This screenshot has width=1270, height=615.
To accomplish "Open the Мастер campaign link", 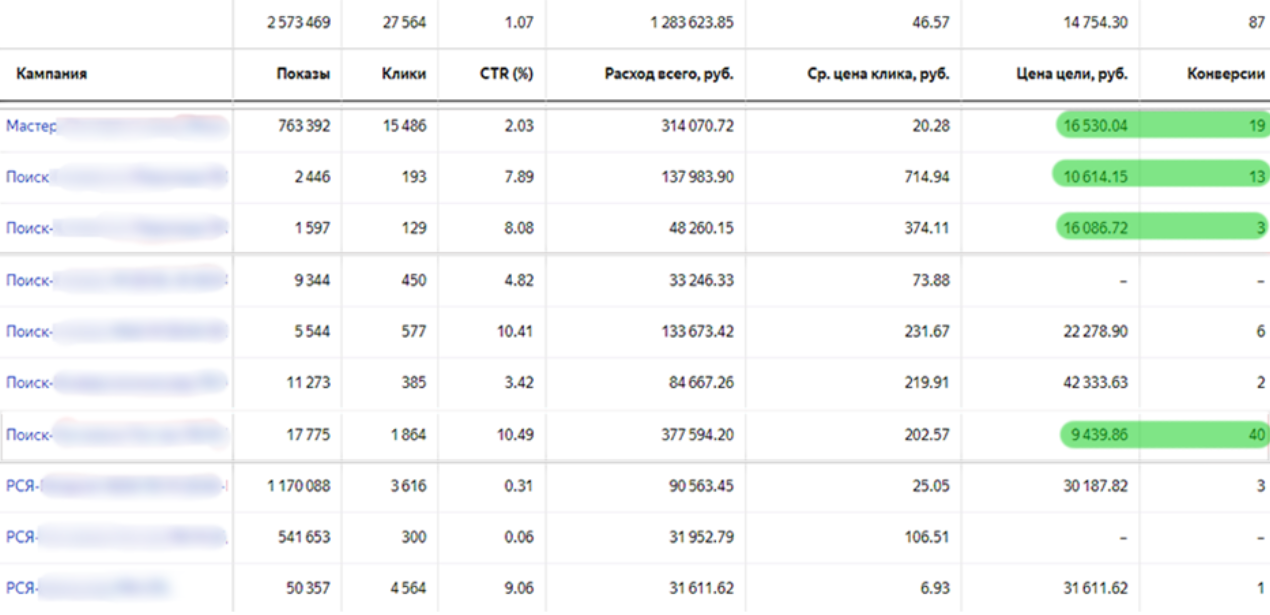I will pyautogui.click(x=31, y=126).
